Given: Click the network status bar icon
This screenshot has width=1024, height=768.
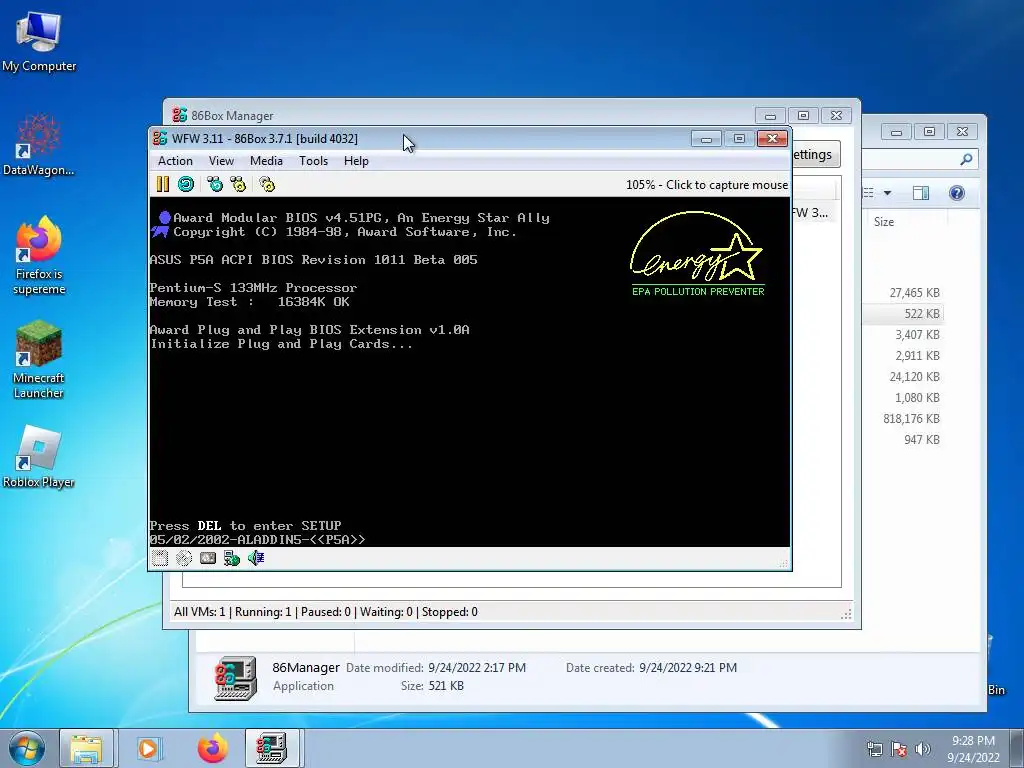Looking at the screenshot, I should click(x=232, y=558).
